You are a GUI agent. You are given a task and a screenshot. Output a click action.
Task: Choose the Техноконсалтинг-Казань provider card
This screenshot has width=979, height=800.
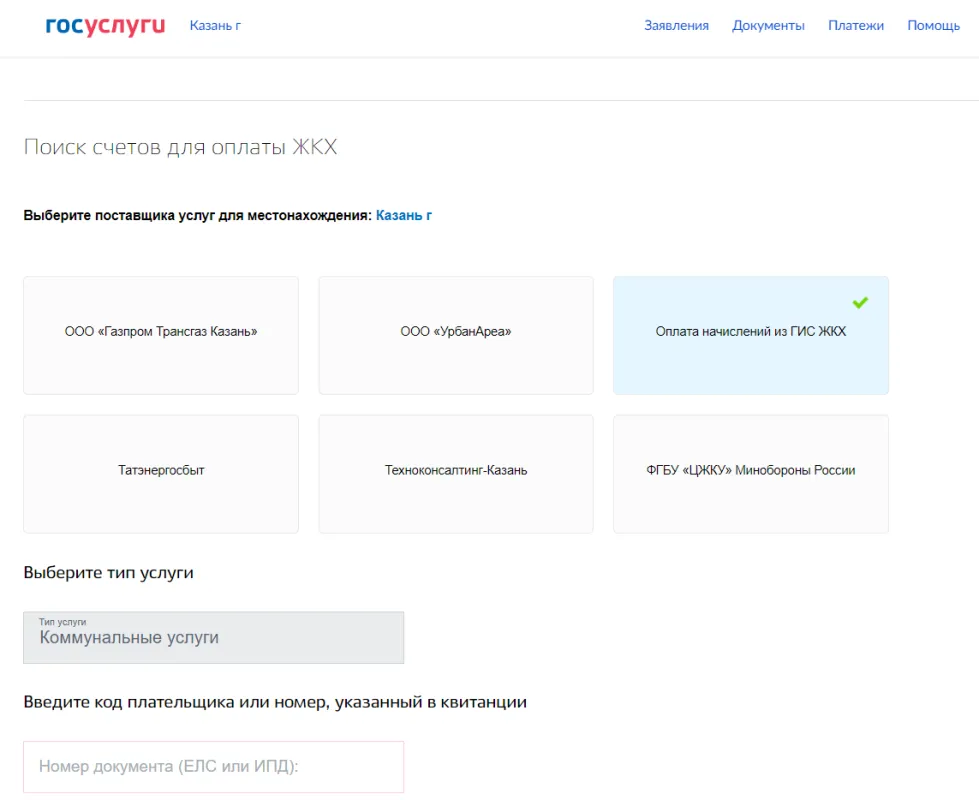[456, 474]
